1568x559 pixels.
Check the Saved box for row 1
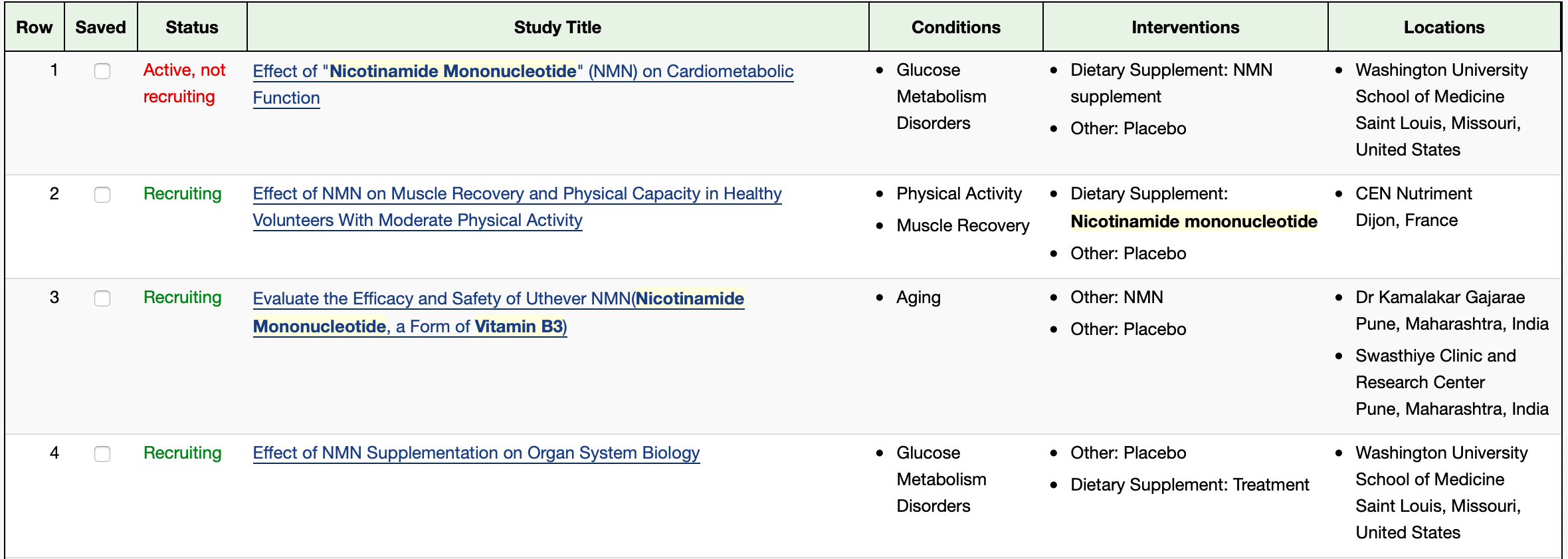coord(102,71)
